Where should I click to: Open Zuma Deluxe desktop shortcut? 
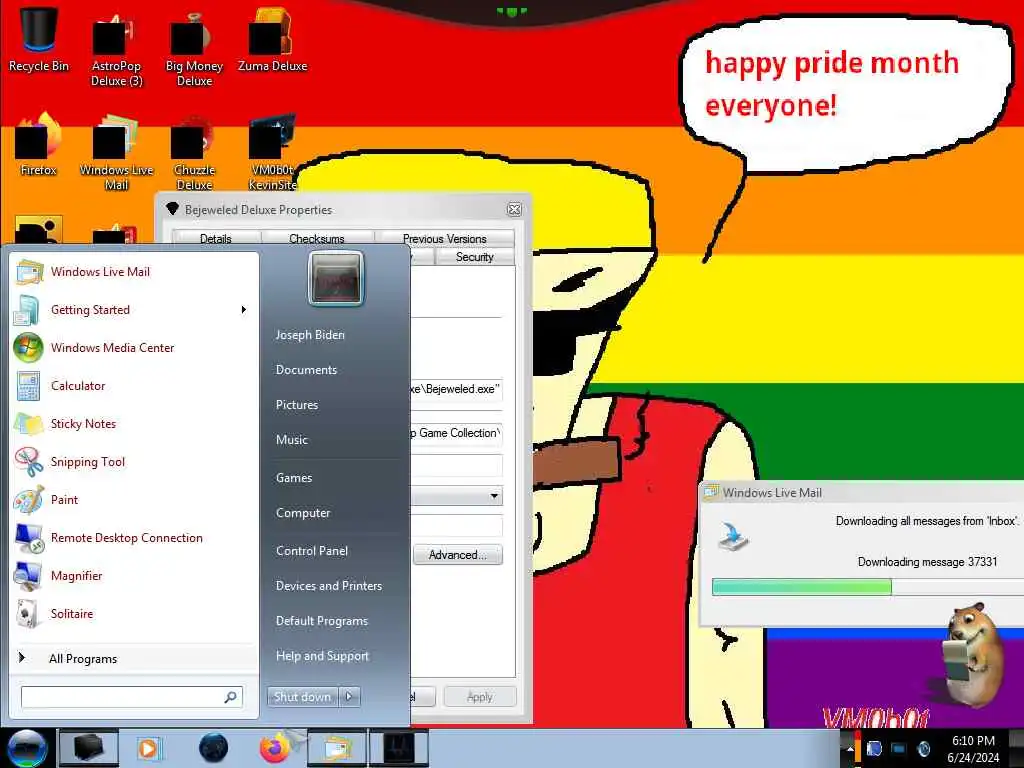272,40
